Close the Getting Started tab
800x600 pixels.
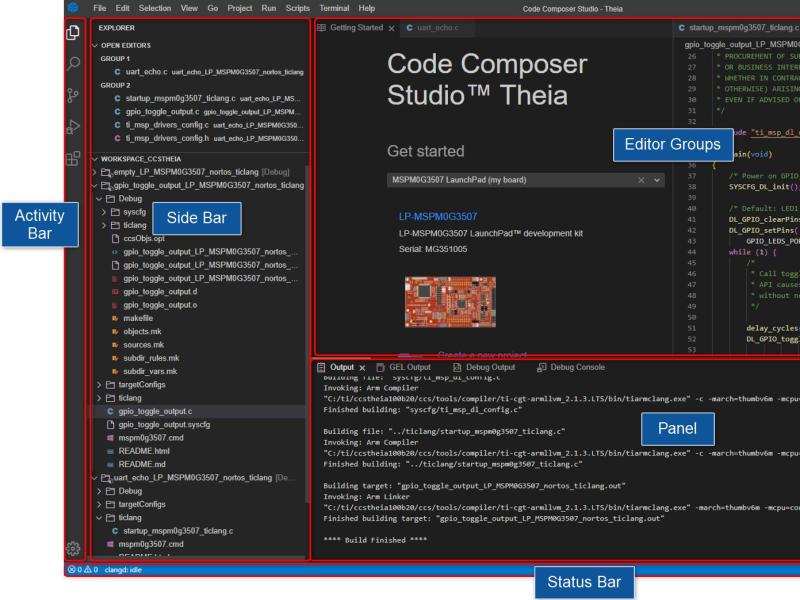pos(391,28)
